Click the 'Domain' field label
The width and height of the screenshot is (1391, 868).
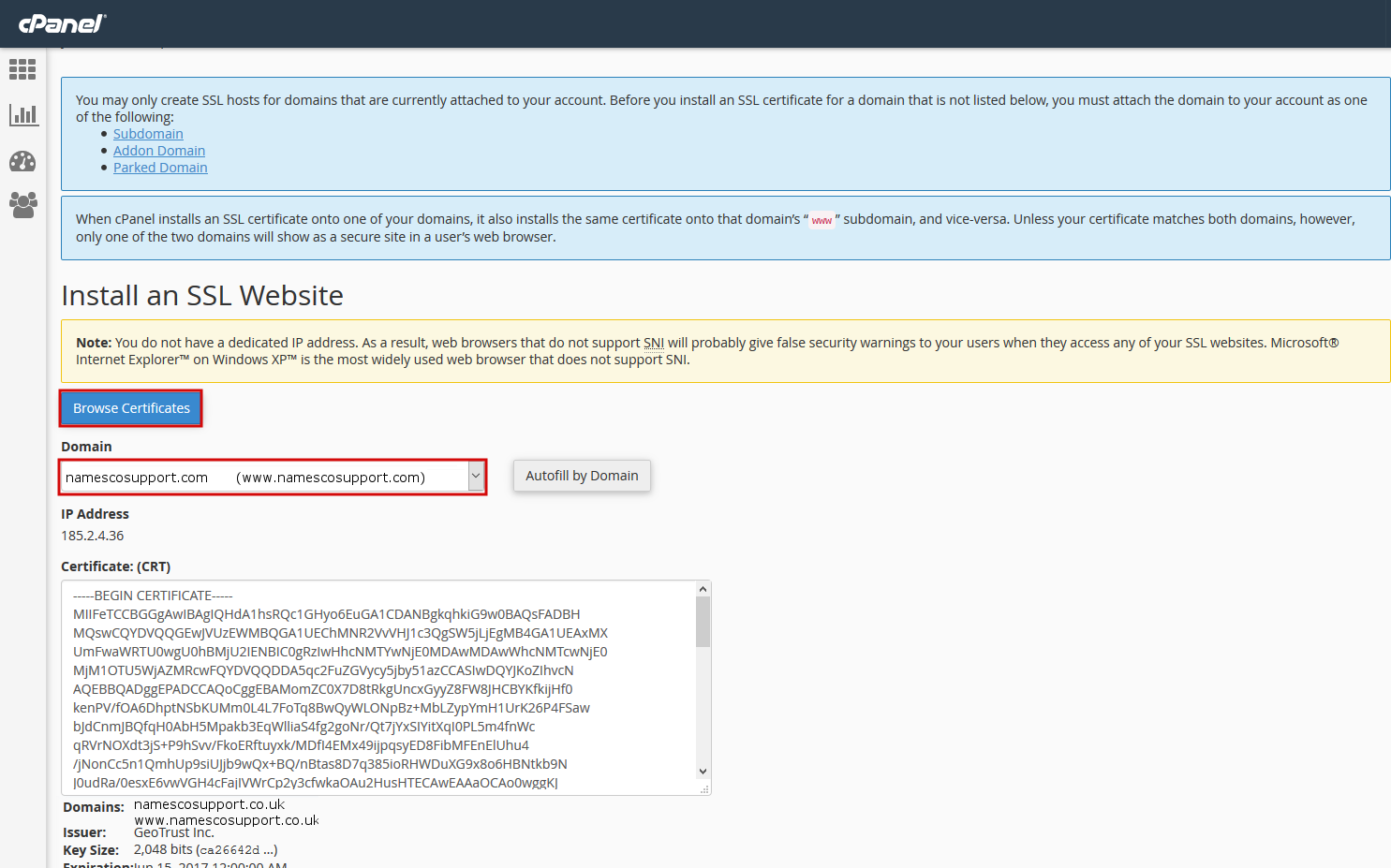point(86,447)
